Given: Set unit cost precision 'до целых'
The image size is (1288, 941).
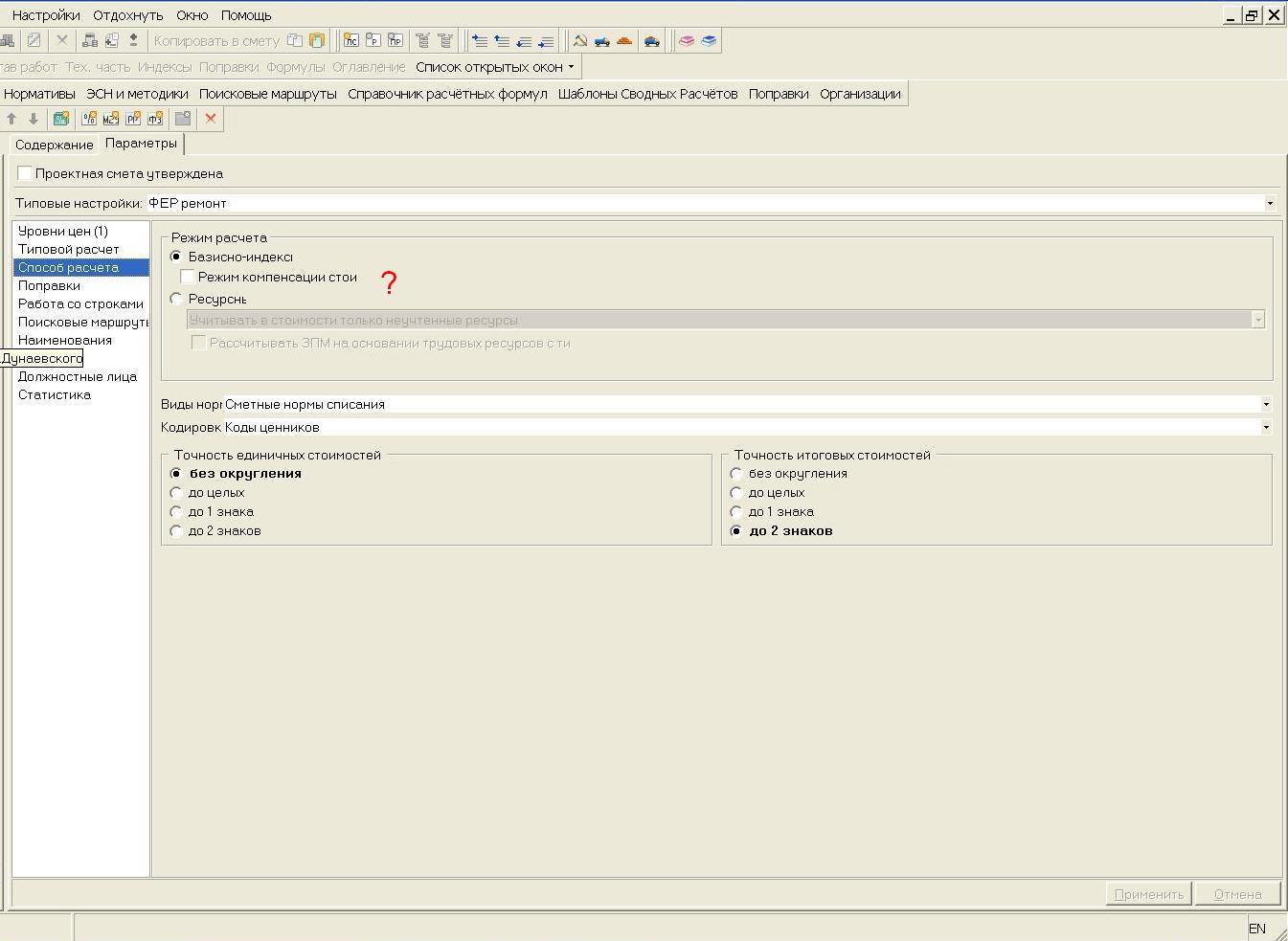Looking at the screenshot, I should [x=176, y=492].
